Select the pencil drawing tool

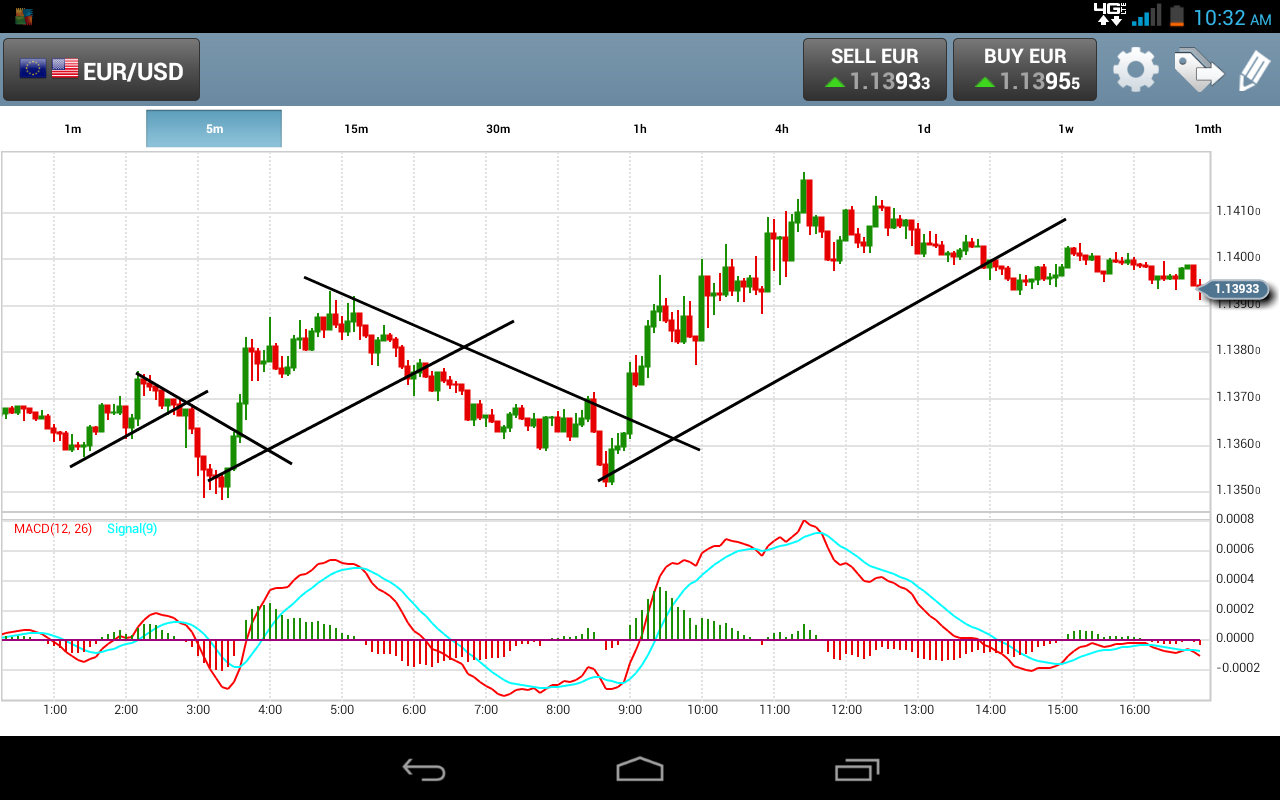(1253, 70)
